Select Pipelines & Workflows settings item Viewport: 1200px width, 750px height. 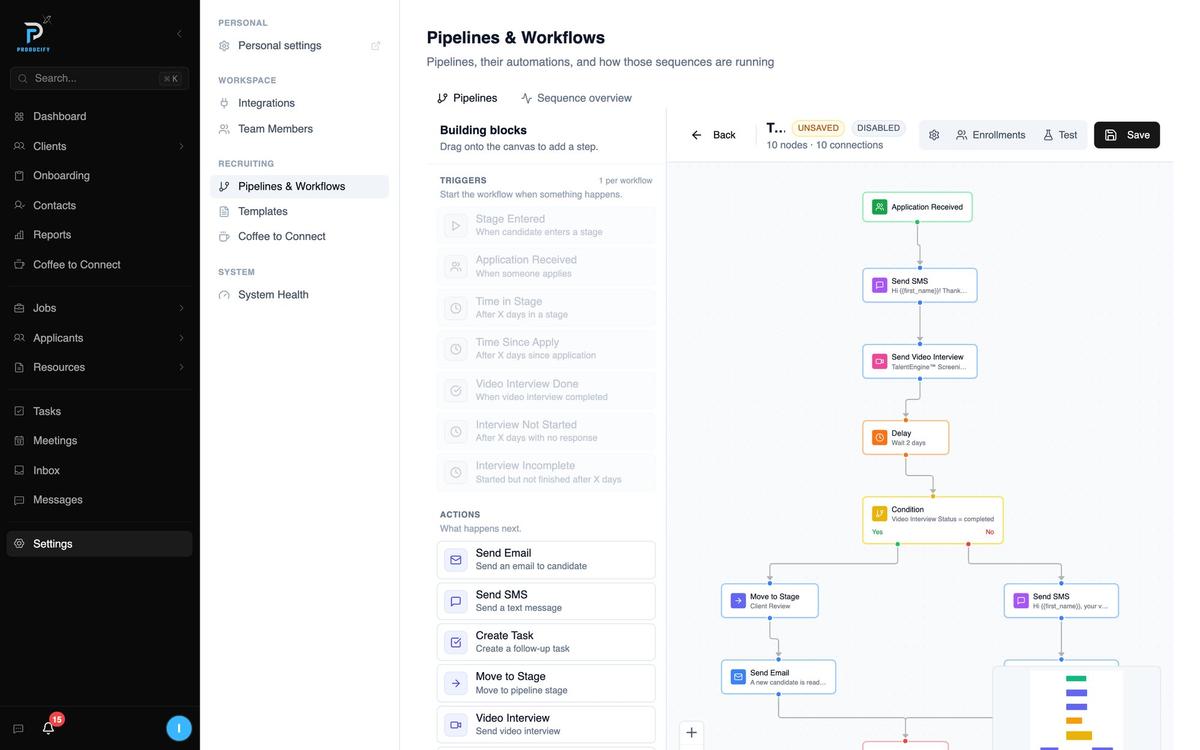[299, 186]
